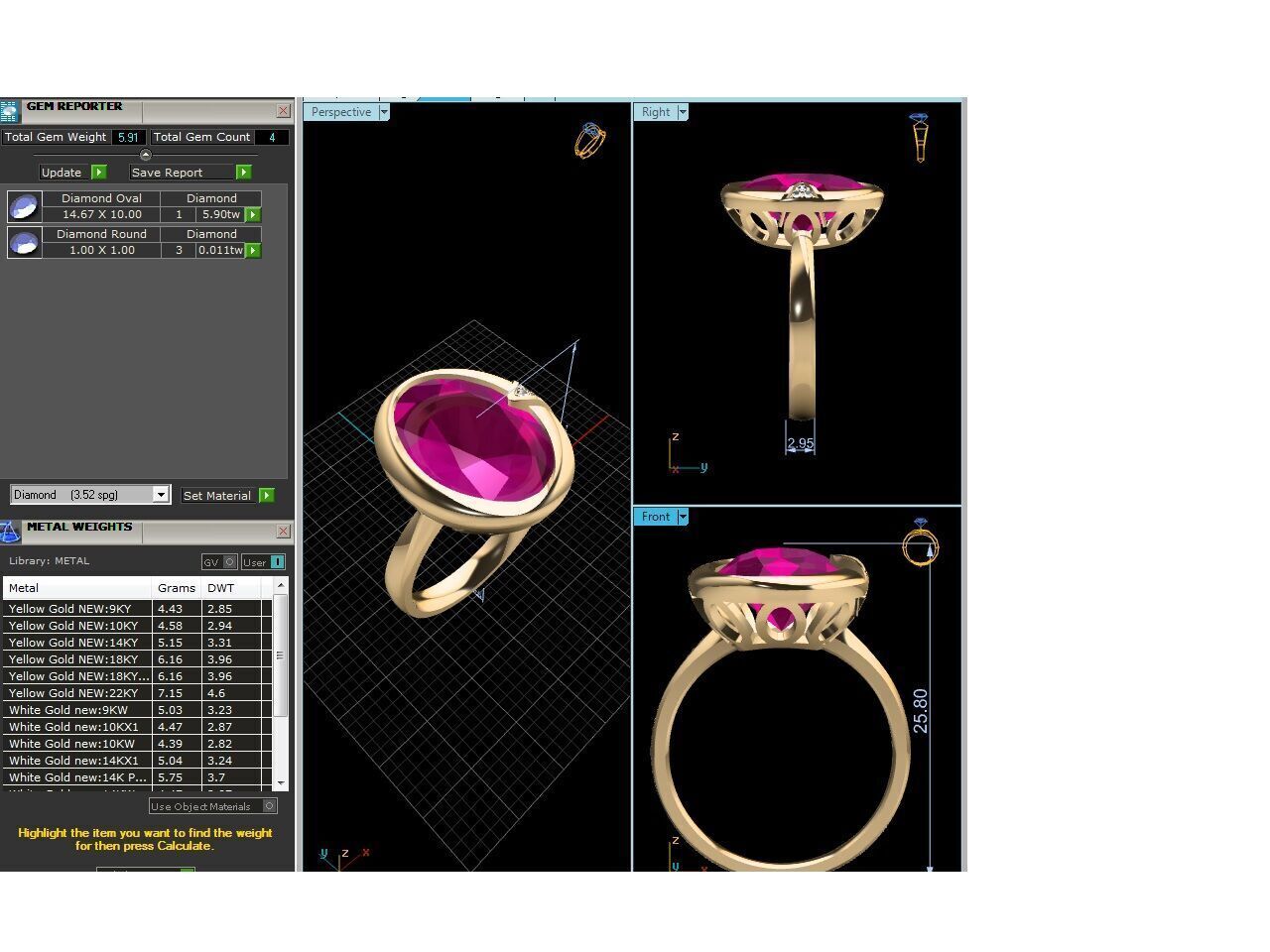This screenshot has height=952, width=1270.
Task: Click the ring orientation icon in Perspective viewport
Action: point(589,141)
